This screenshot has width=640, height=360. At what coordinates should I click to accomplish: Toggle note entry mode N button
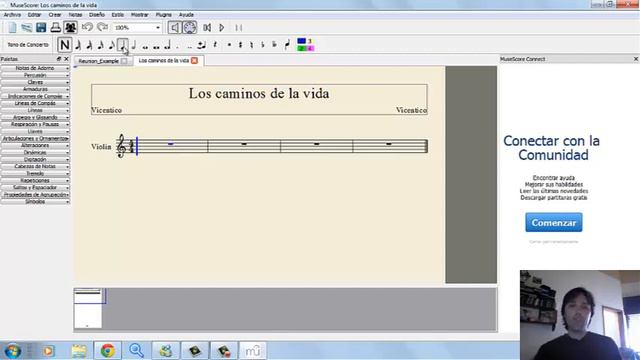point(64,45)
